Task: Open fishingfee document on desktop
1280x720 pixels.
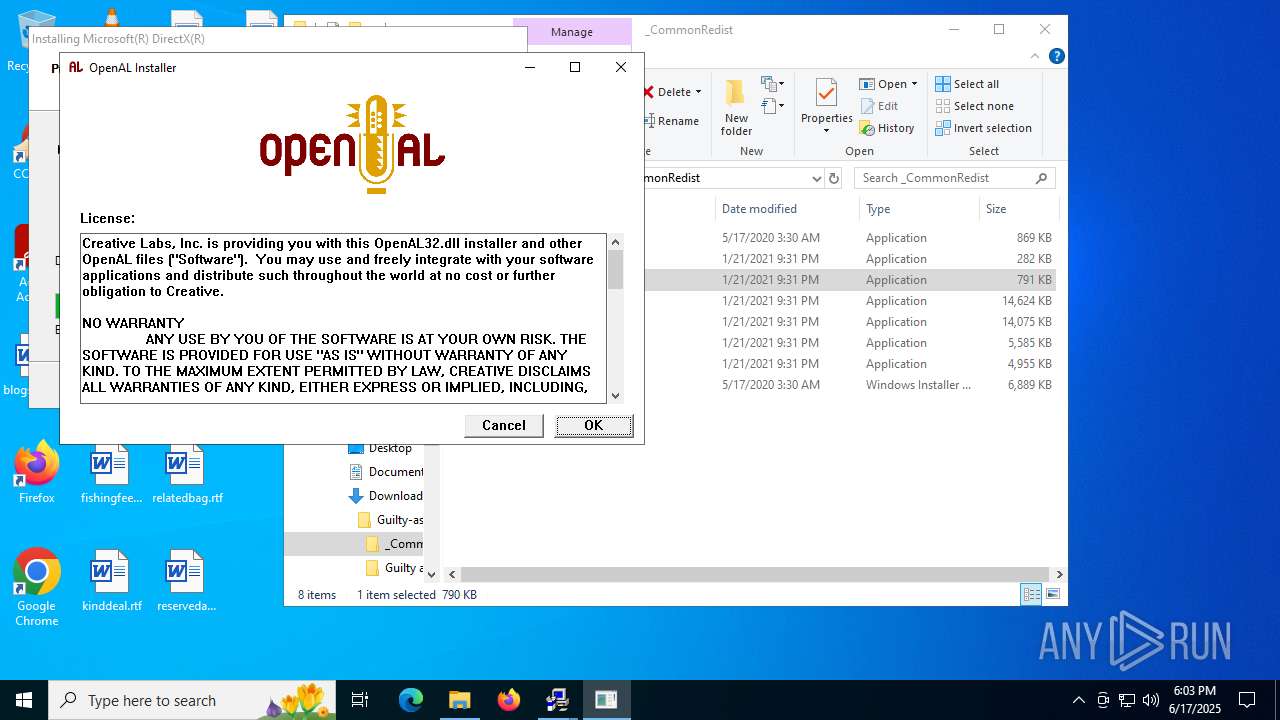Action: [x=111, y=474]
